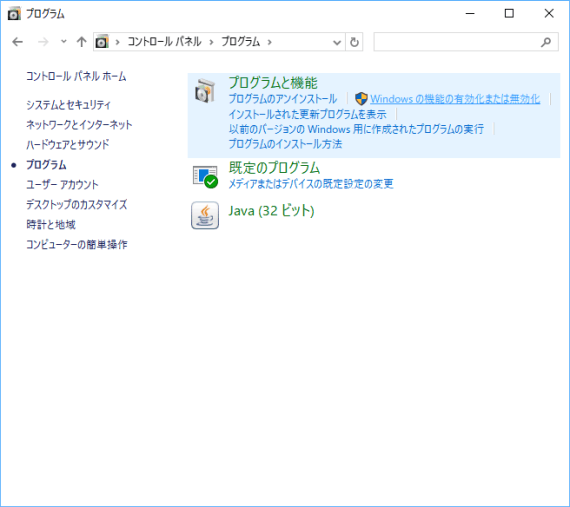Click the up arrow to parent folder
Screen dimensions: 570x507
(x=81, y=42)
